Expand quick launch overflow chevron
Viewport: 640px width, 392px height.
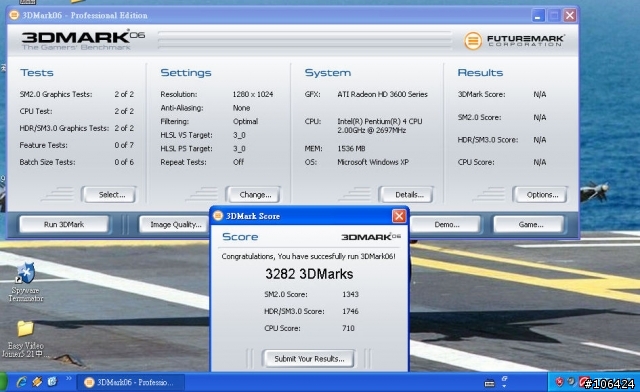tap(69, 379)
